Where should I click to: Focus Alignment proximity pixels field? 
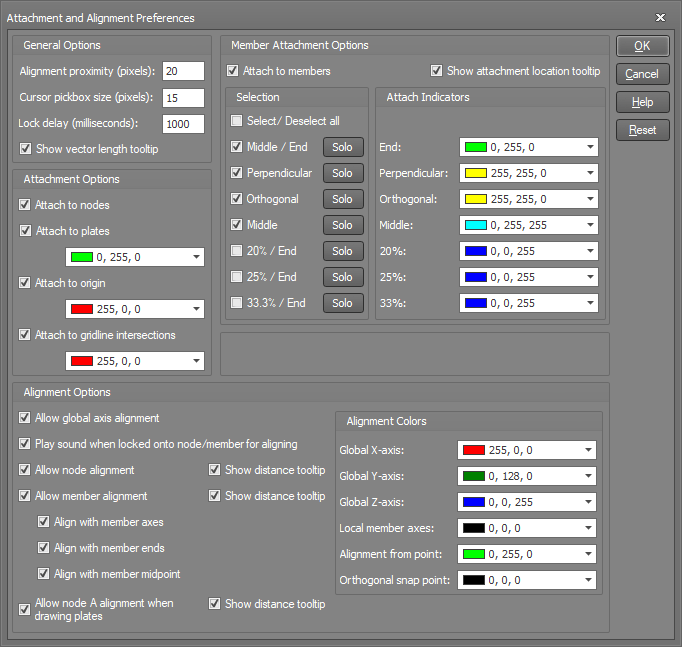[183, 71]
